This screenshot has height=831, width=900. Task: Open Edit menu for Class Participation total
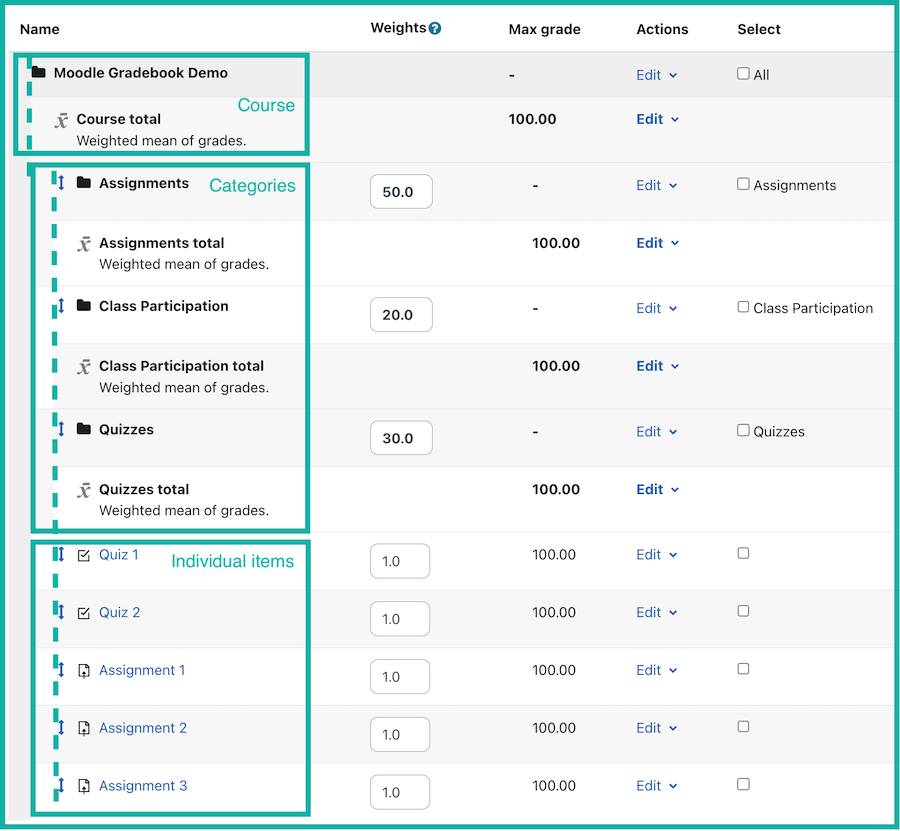pyautogui.click(x=657, y=366)
